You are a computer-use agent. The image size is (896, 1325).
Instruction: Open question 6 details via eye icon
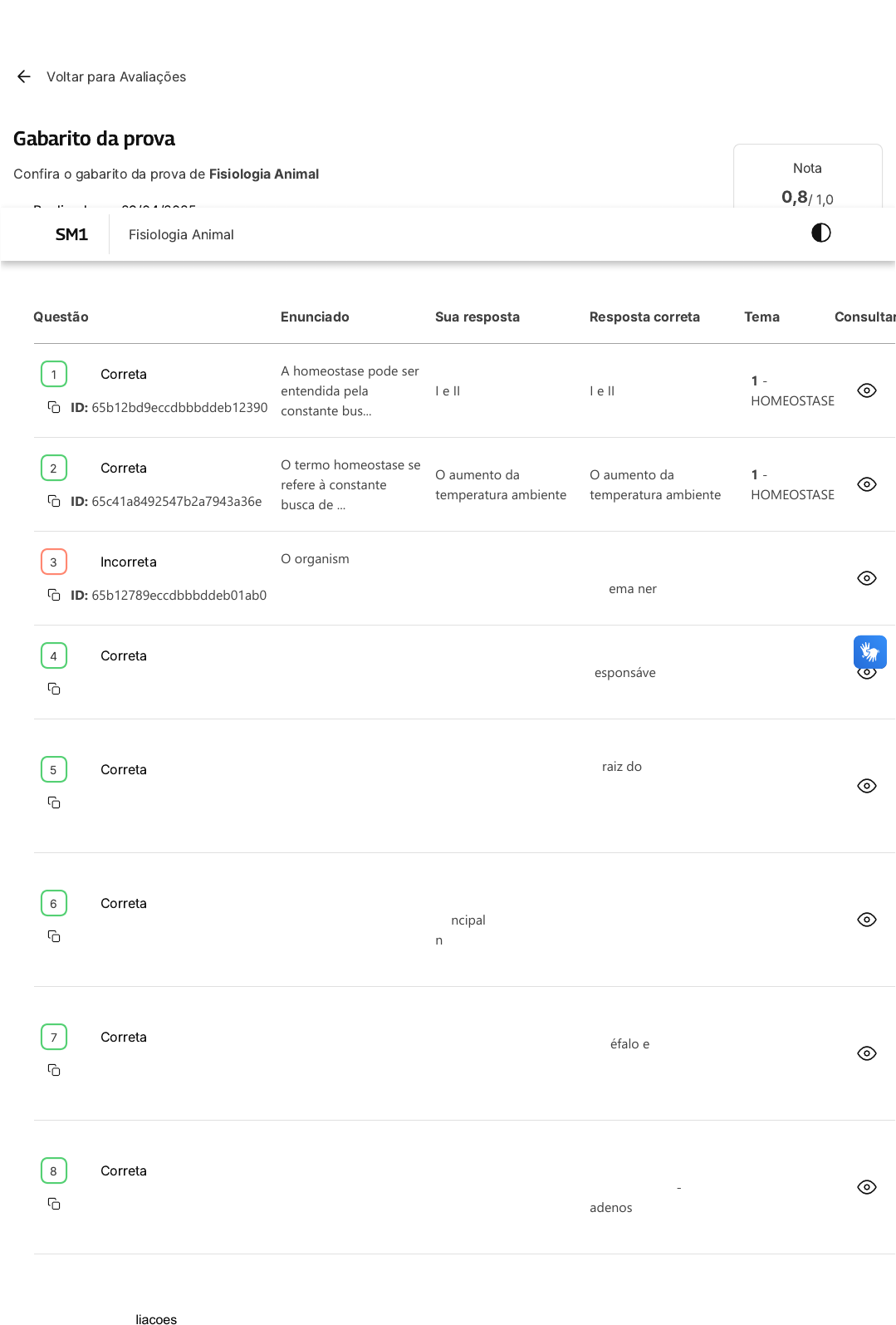click(x=866, y=920)
